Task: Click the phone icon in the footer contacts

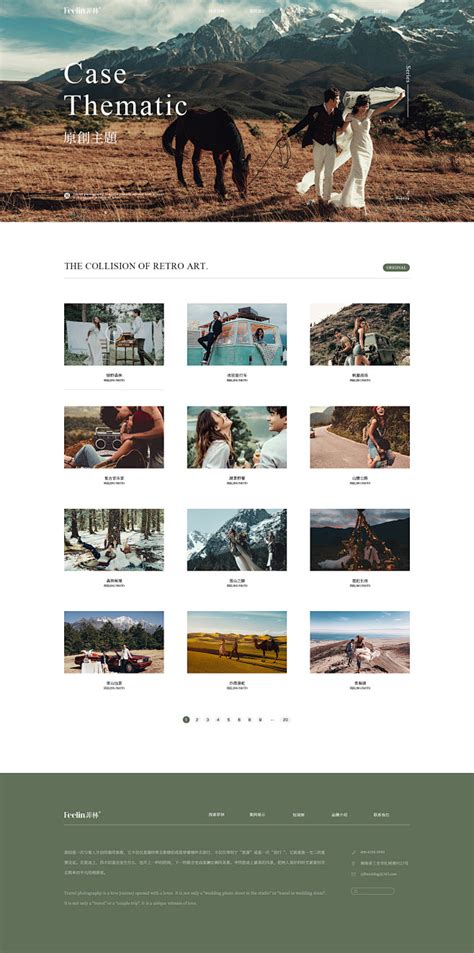Action: click(354, 852)
